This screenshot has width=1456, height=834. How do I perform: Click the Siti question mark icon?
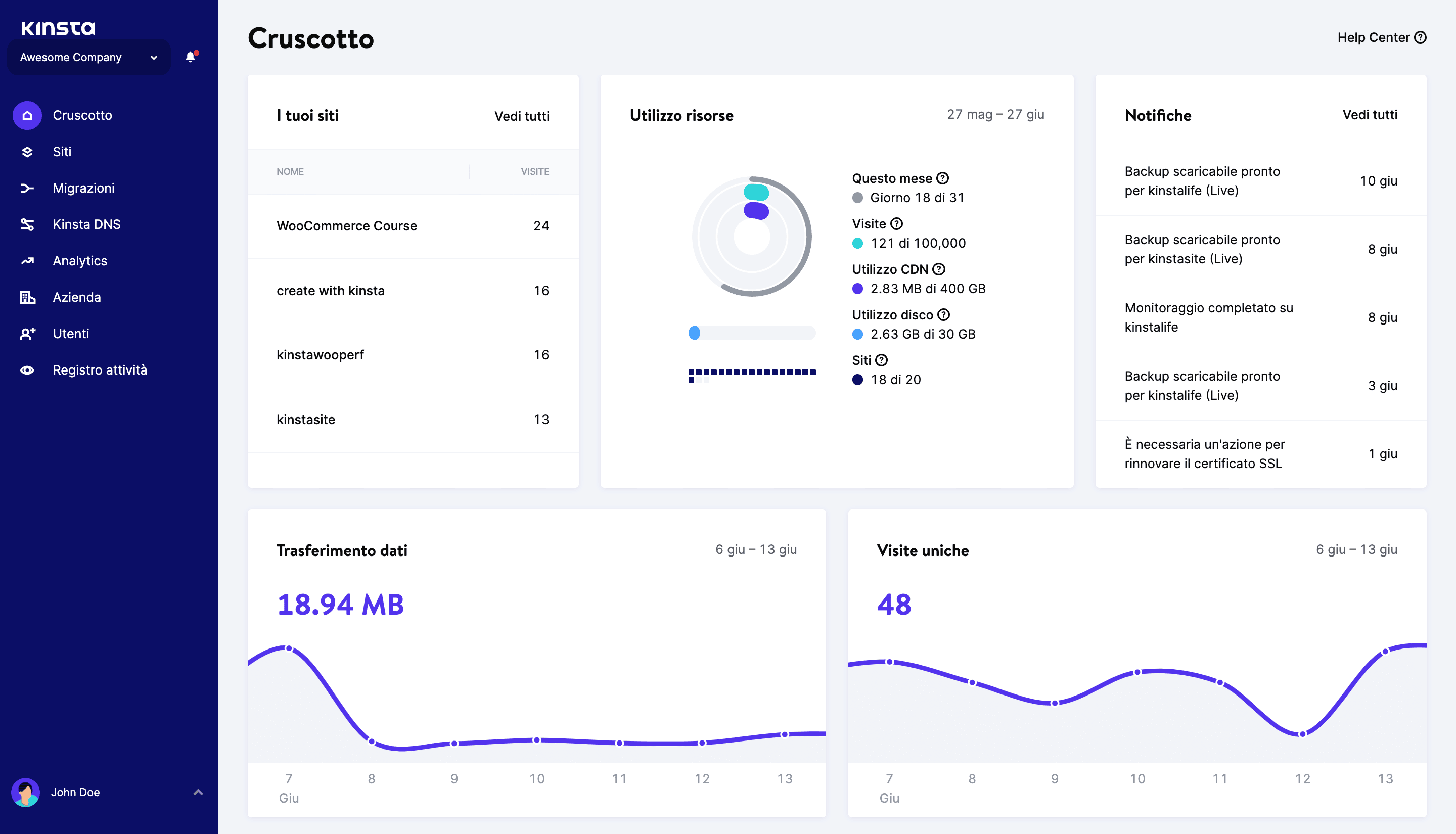click(882, 360)
